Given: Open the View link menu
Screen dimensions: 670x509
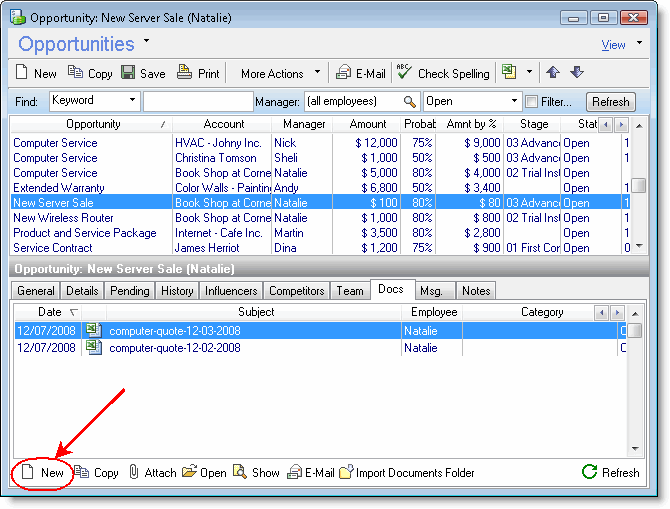Looking at the screenshot, I should tap(613, 45).
